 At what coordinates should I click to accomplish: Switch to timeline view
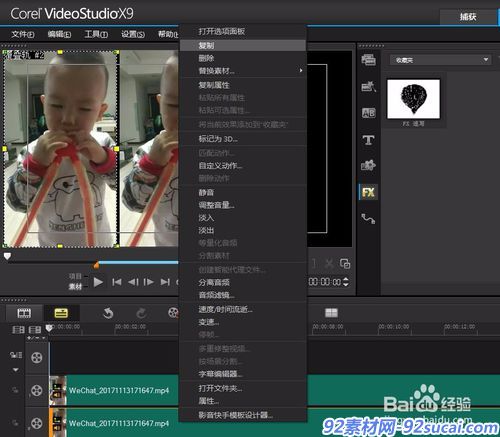click(x=61, y=313)
